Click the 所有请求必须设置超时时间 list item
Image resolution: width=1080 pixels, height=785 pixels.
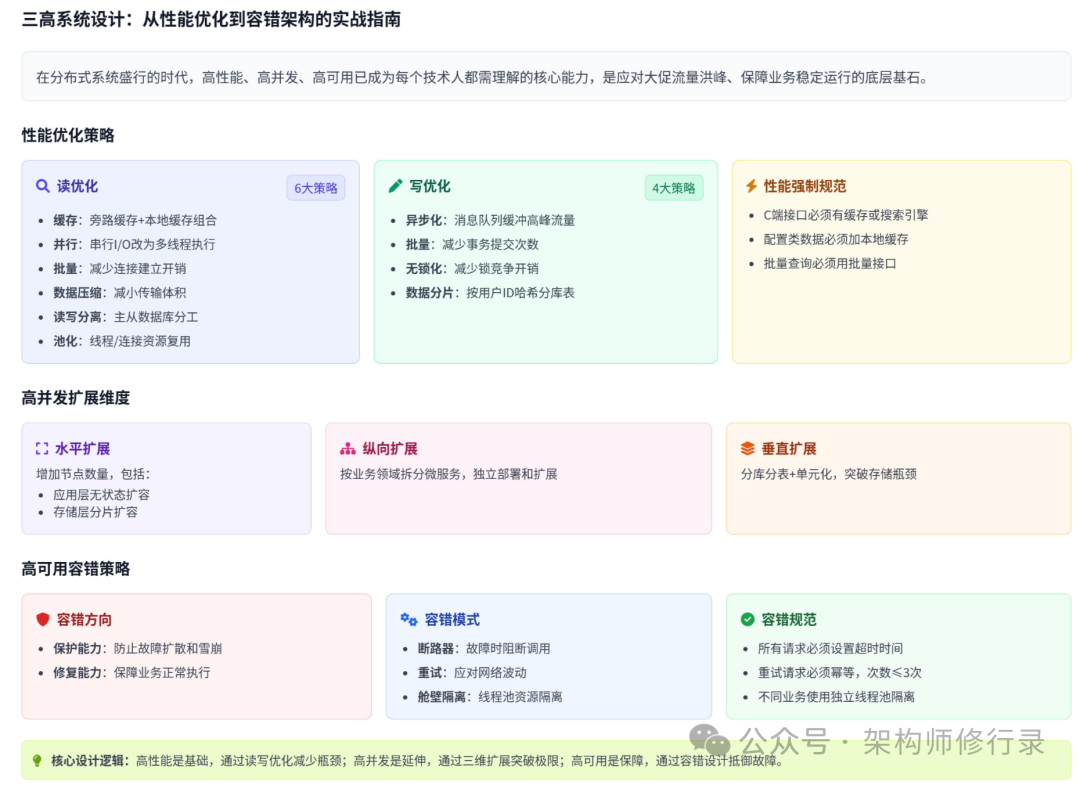tap(831, 649)
